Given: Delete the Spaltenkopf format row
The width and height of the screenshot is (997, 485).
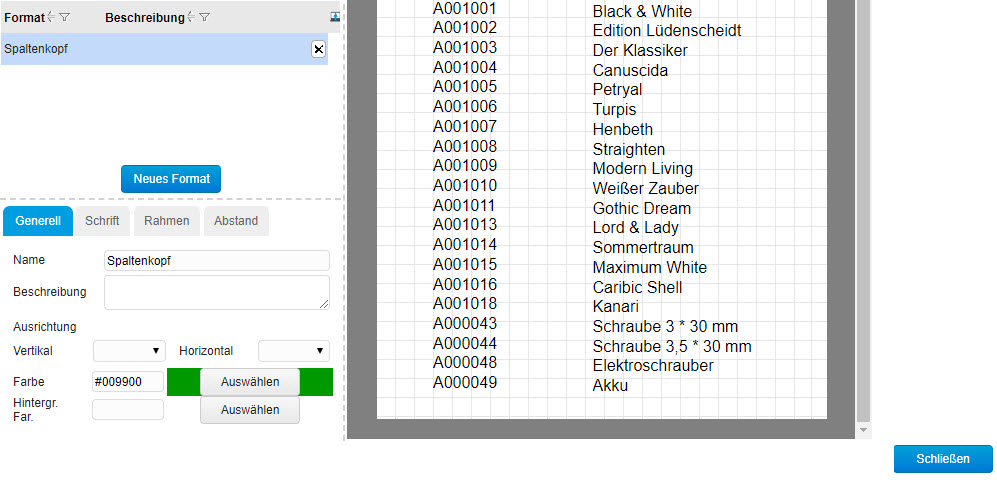Looking at the screenshot, I should (319, 49).
